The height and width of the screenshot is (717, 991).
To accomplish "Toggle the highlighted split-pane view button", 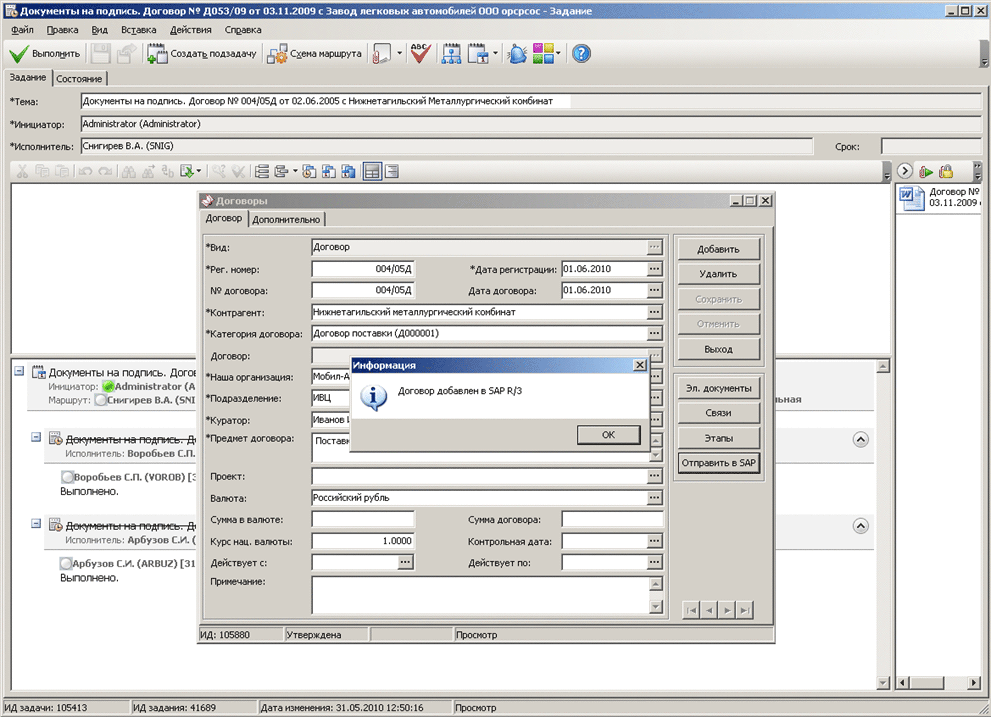I will pyautogui.click(x=372, y=171).
